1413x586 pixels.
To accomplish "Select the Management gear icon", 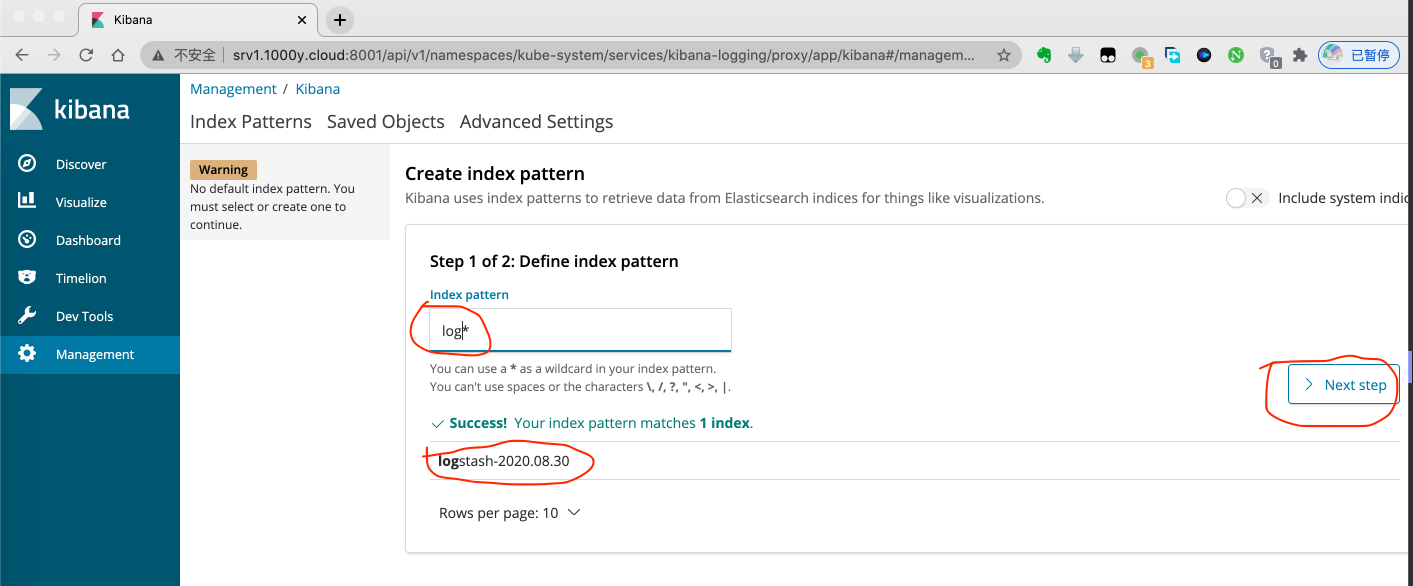I will coord(27,354).
